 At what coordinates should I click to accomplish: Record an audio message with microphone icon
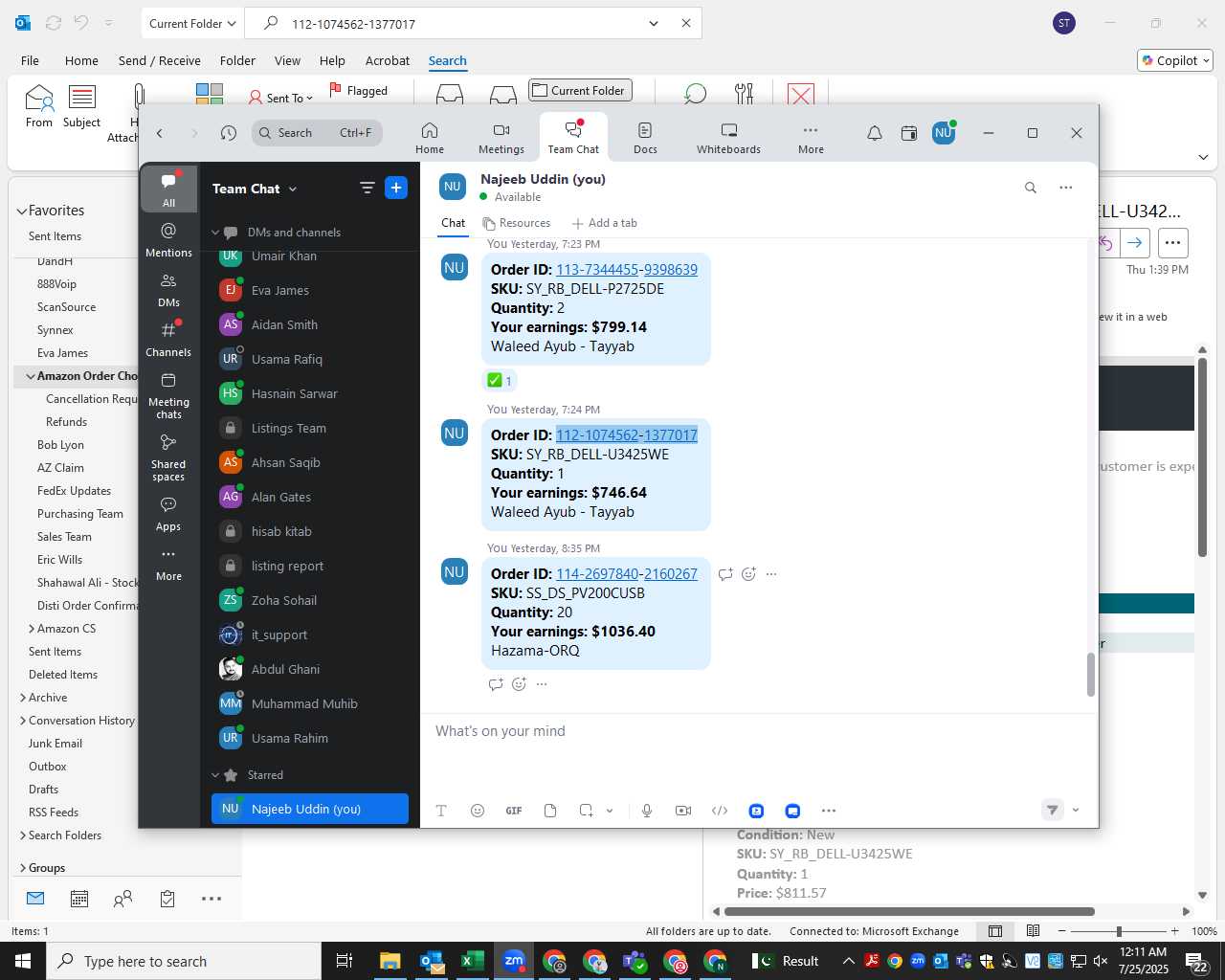(647, 811)
